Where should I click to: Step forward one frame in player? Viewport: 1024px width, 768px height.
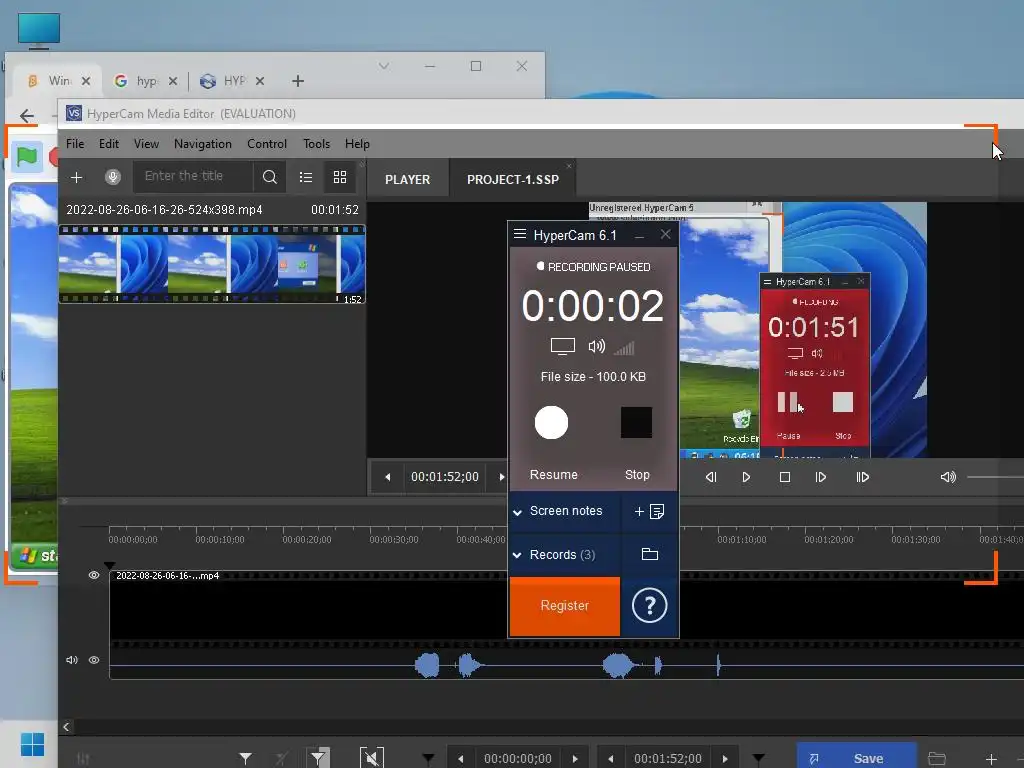[821, 477]
